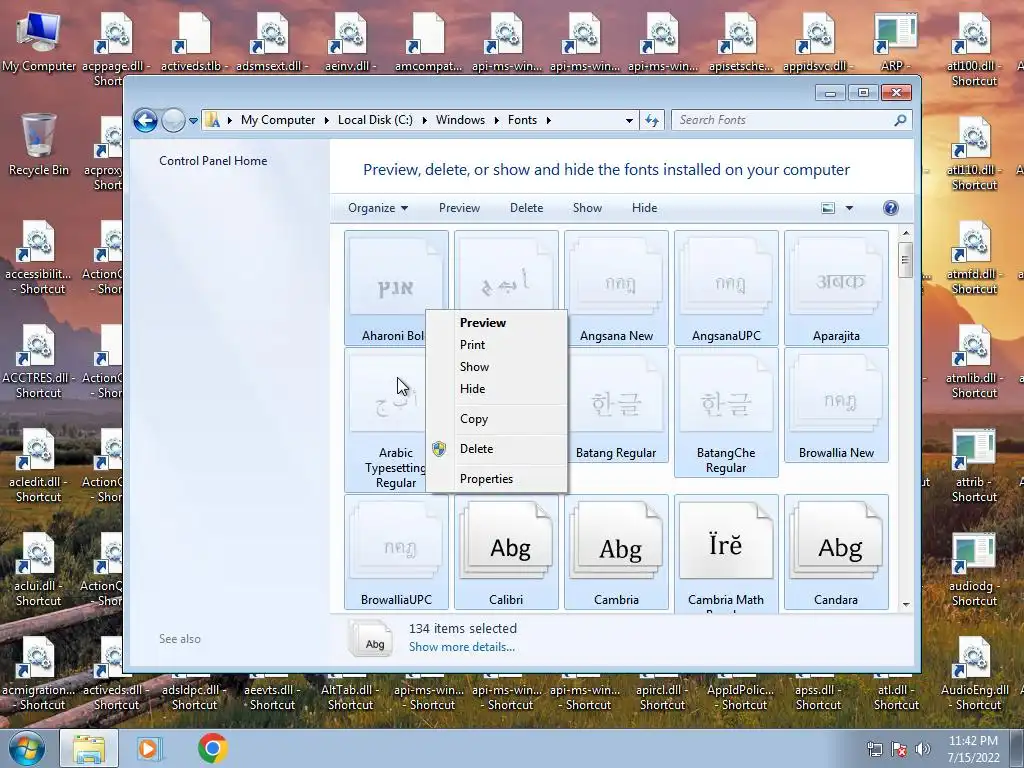
Task: Click the change view icon
Action: 828,208
